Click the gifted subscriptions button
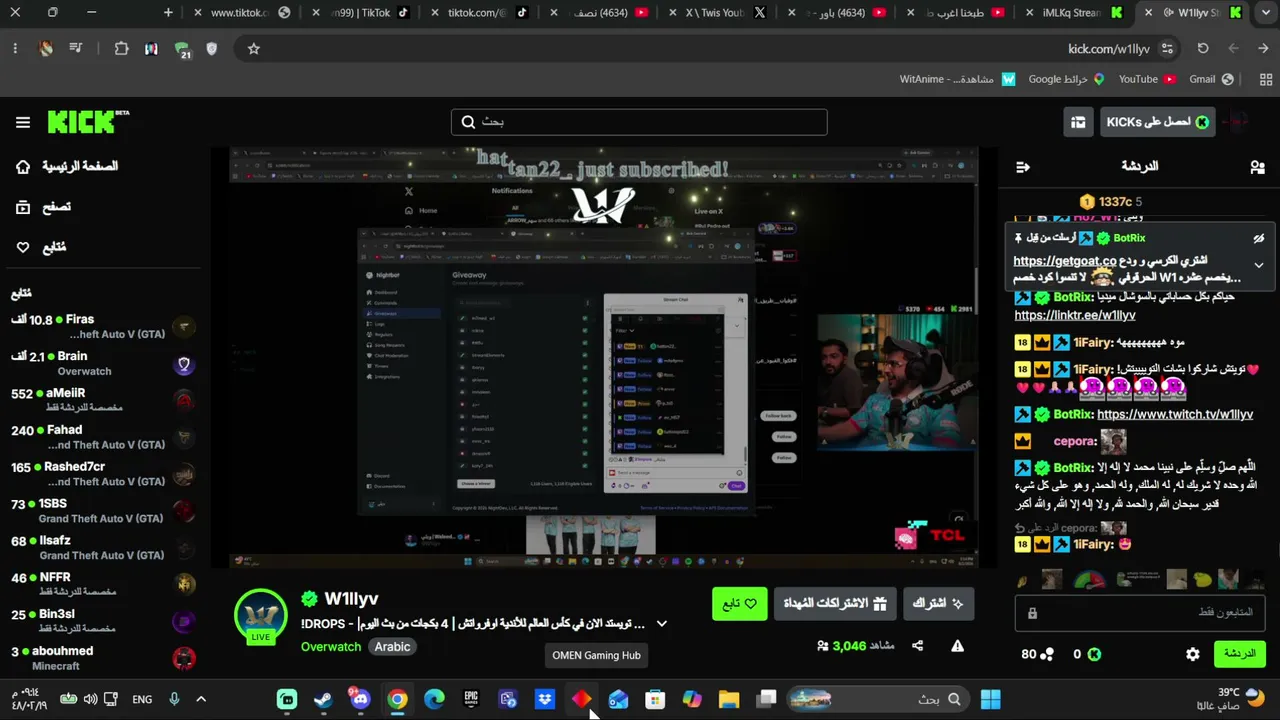The image size is (1280, 720). tap(833, 603)
